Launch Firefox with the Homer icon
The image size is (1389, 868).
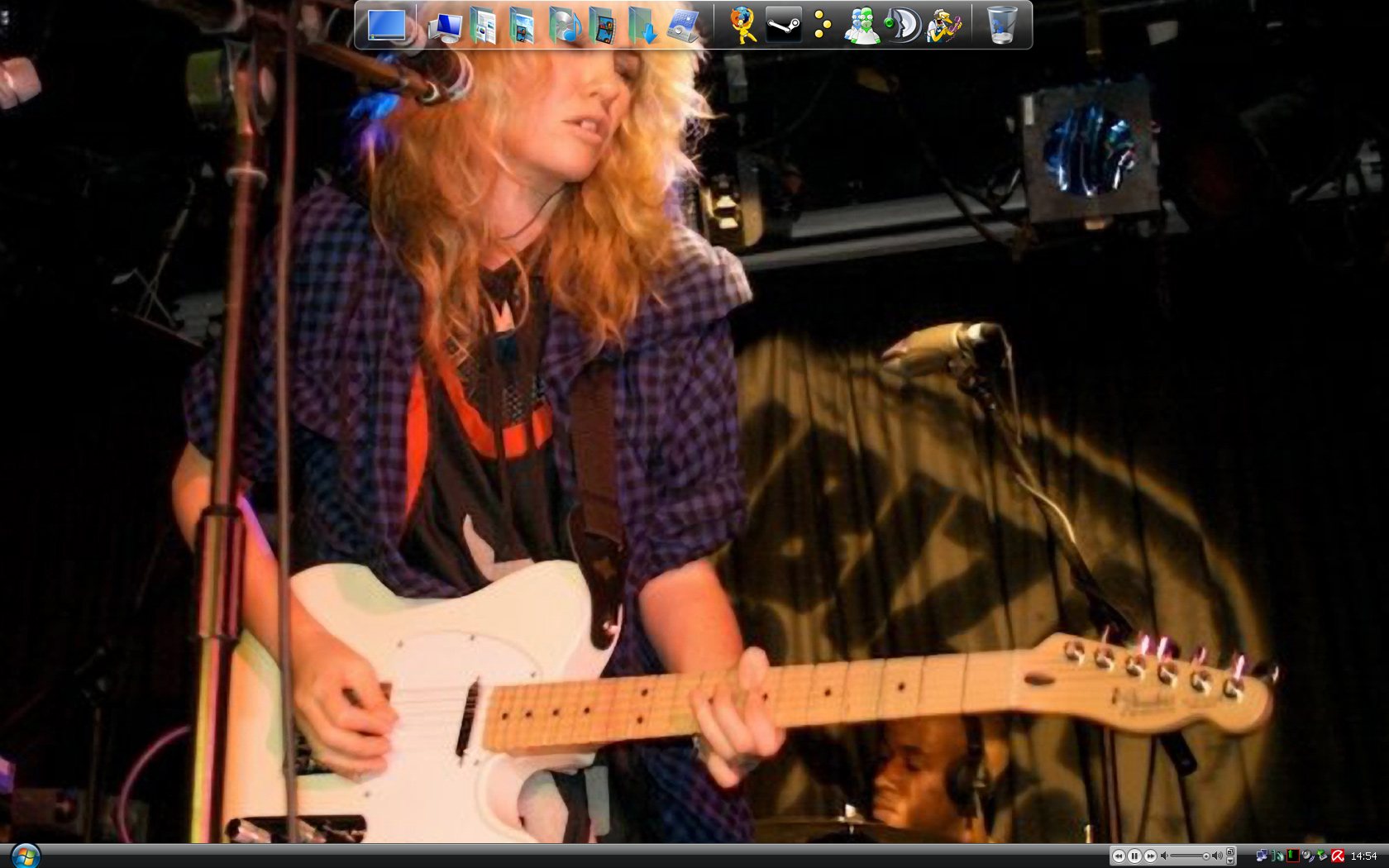pyautogui.click(x=742, y=26)
